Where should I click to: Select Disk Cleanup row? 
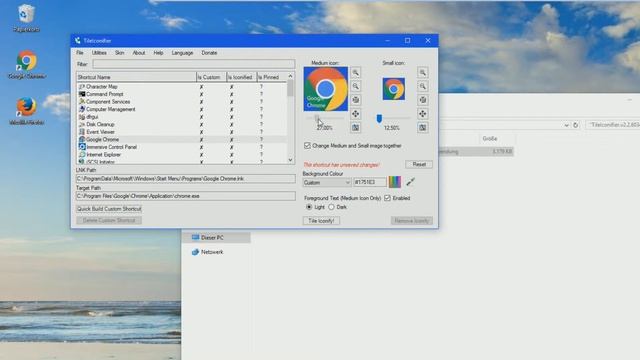click(182, 124)
